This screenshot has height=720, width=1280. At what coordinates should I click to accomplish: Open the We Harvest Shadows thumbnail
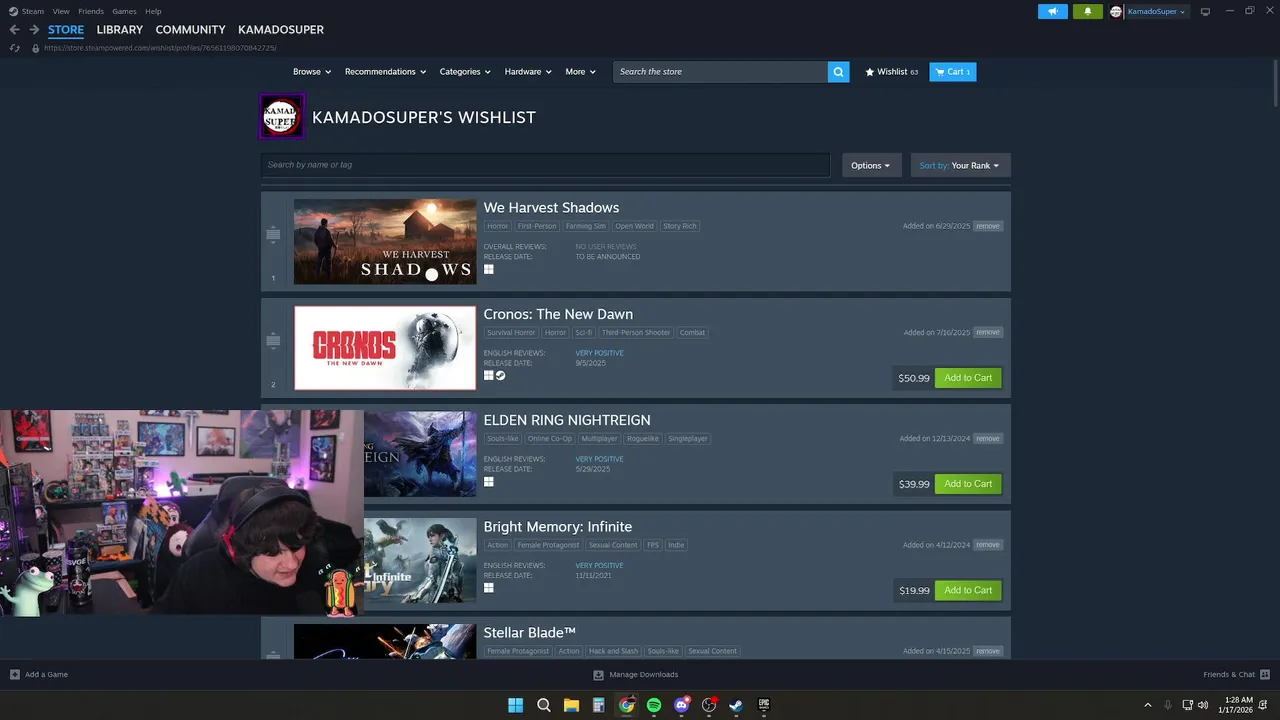[385, 241]
